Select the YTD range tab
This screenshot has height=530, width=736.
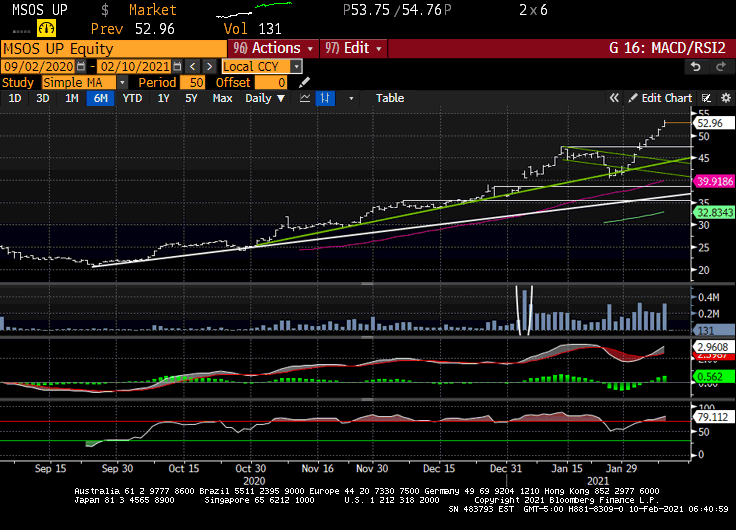[x=132, y=98]
